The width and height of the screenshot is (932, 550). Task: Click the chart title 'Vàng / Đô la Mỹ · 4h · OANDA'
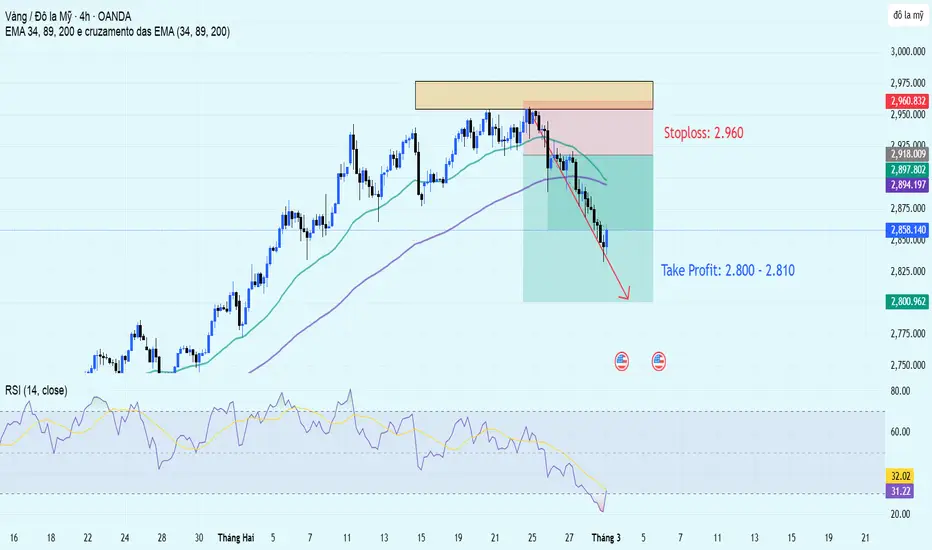[x=68, y=17]
